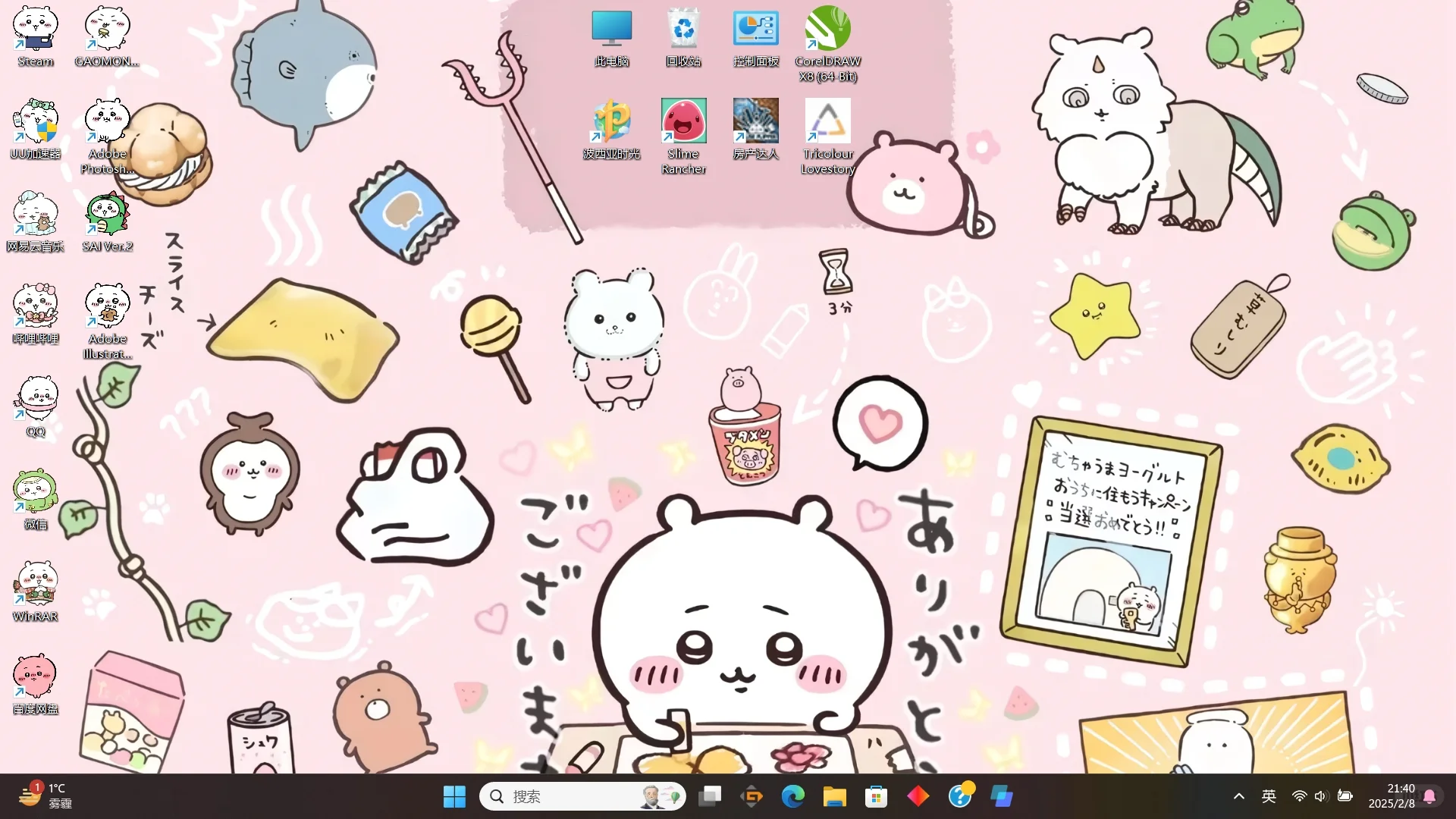This screenshot has width=1456, height=819.
Task: Open the weather widget showing 1°C
Action: tap(45, 796)
